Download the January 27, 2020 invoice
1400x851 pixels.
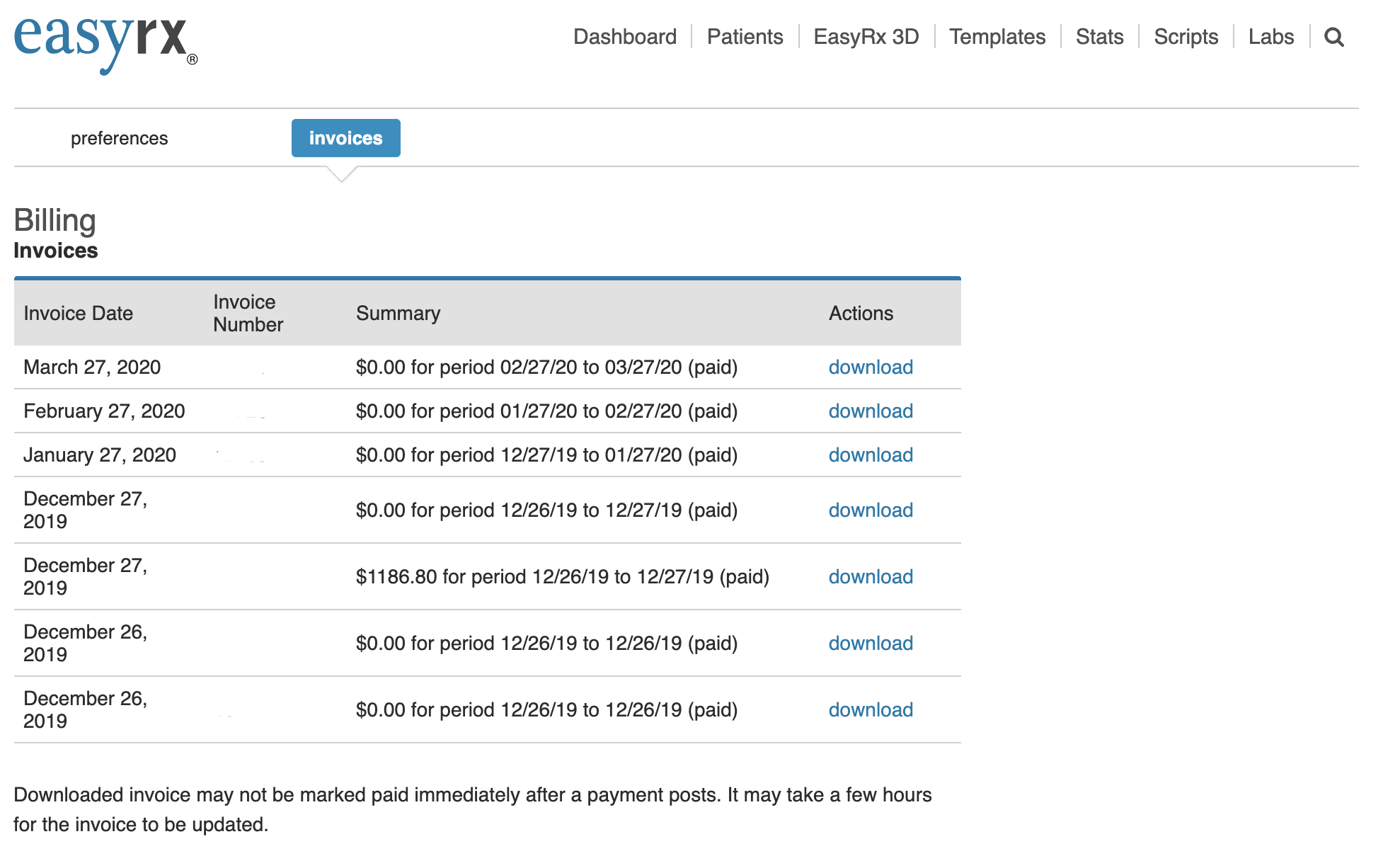tap(870, 455)
